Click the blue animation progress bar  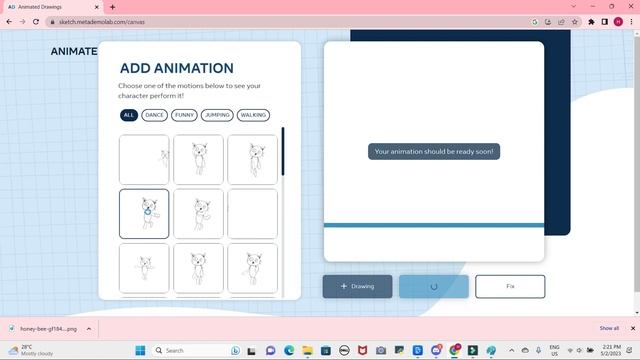click(434, 225)
